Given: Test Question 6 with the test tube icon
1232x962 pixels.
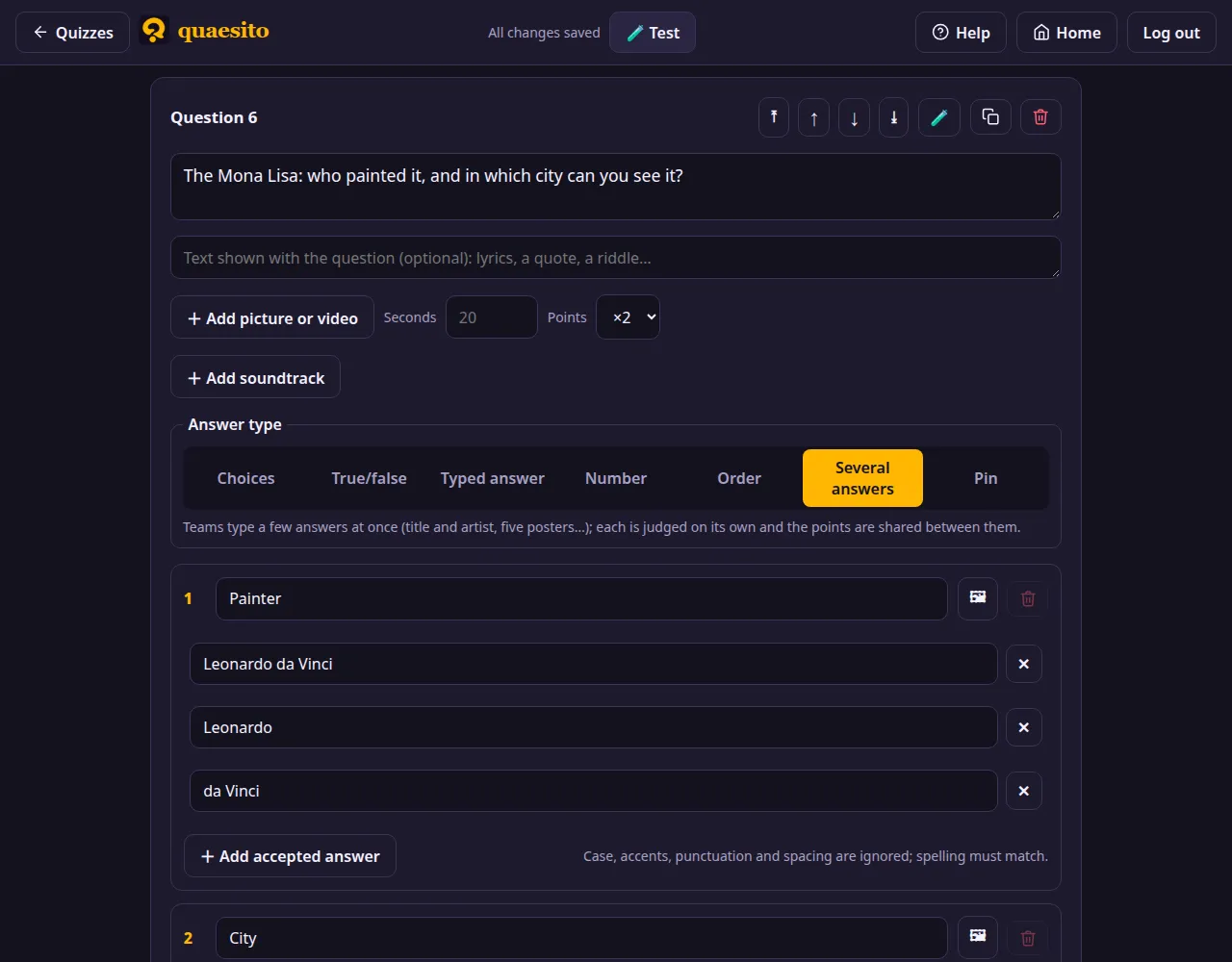Looking at the screenshot, I should click(939, 117).
